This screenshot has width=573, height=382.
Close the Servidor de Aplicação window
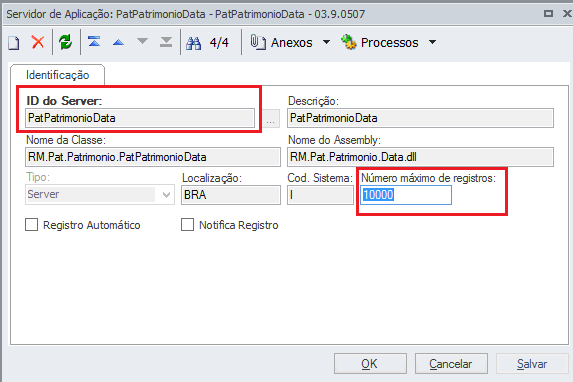coord(568,14)
